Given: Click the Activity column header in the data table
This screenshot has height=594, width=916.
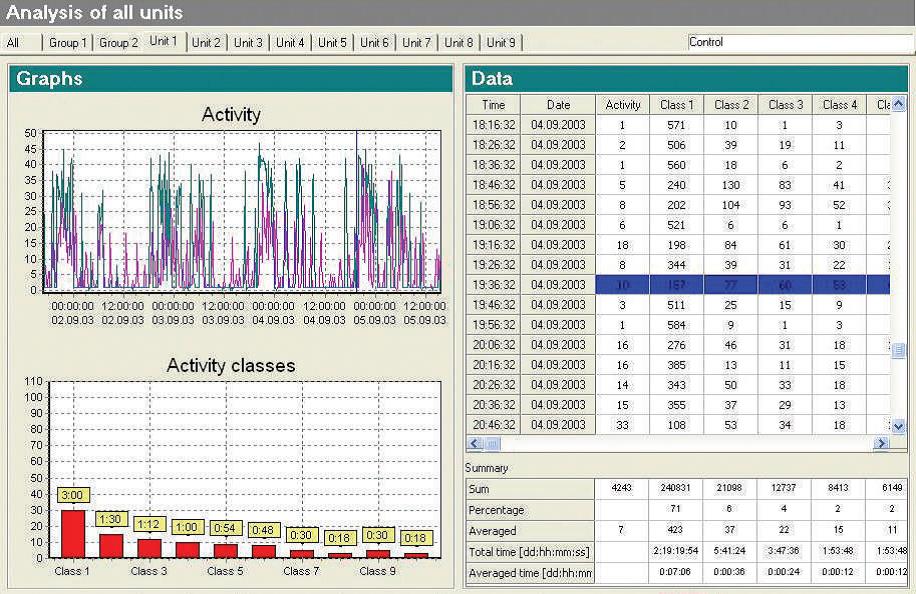Looking at the screenshot, I should 623,105.
